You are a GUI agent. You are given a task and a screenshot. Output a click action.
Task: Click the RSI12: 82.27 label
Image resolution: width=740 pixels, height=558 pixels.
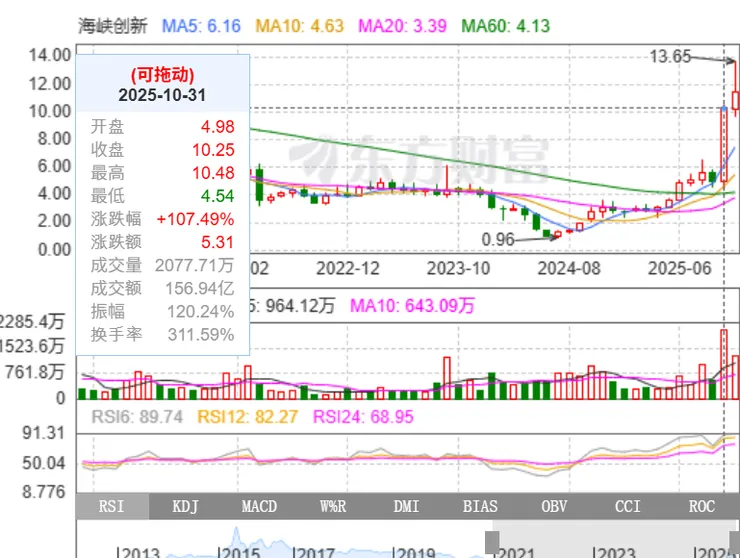(247, 417)
